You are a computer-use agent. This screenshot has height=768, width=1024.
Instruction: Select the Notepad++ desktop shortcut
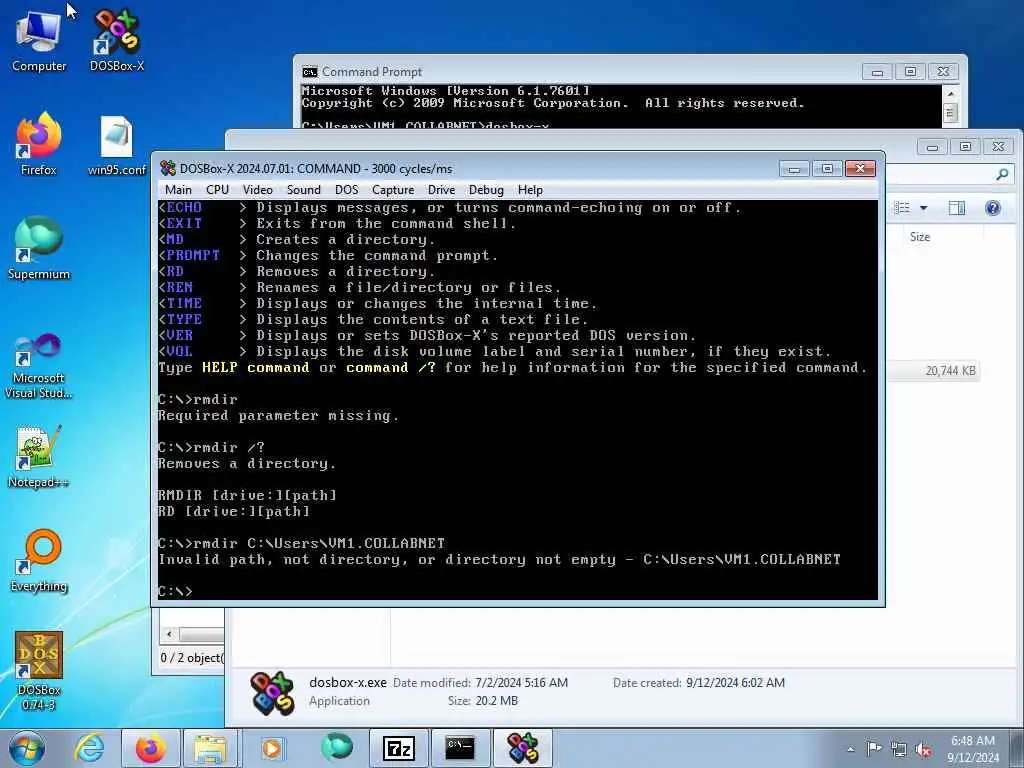pos(39,456)
